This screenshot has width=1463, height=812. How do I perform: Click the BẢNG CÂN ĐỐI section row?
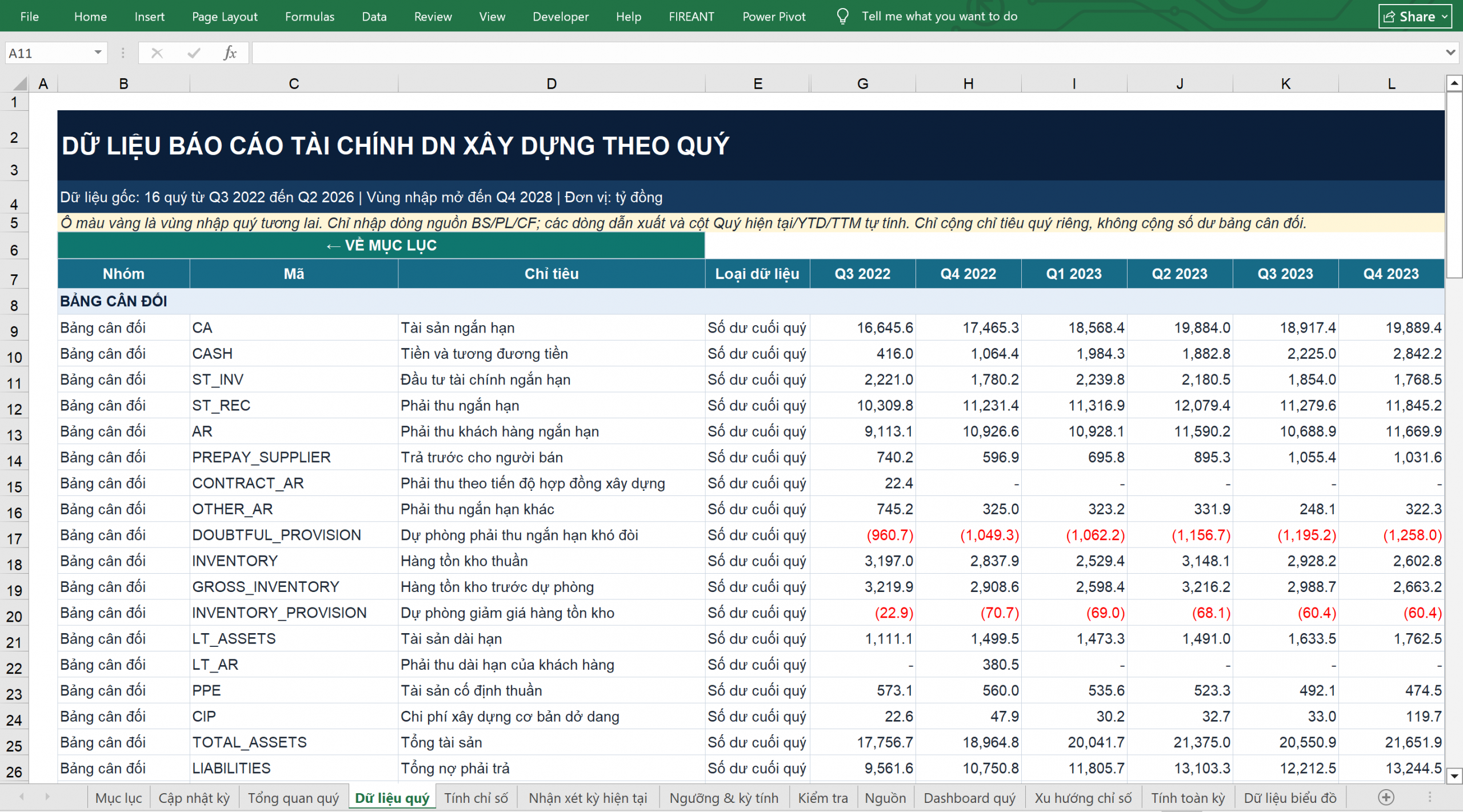(x=751, y=301)
